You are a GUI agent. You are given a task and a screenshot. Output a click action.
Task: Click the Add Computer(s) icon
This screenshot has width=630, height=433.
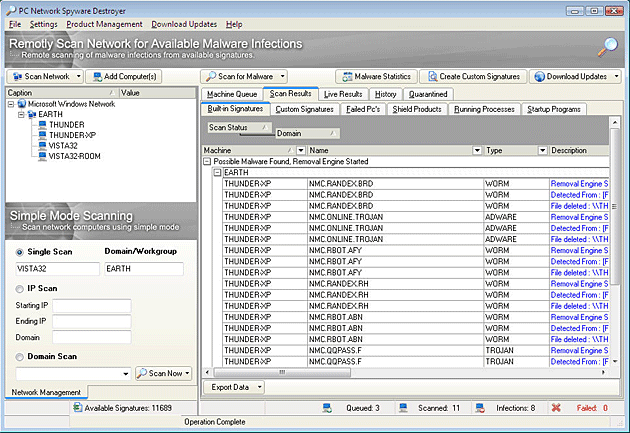point(97,76)
